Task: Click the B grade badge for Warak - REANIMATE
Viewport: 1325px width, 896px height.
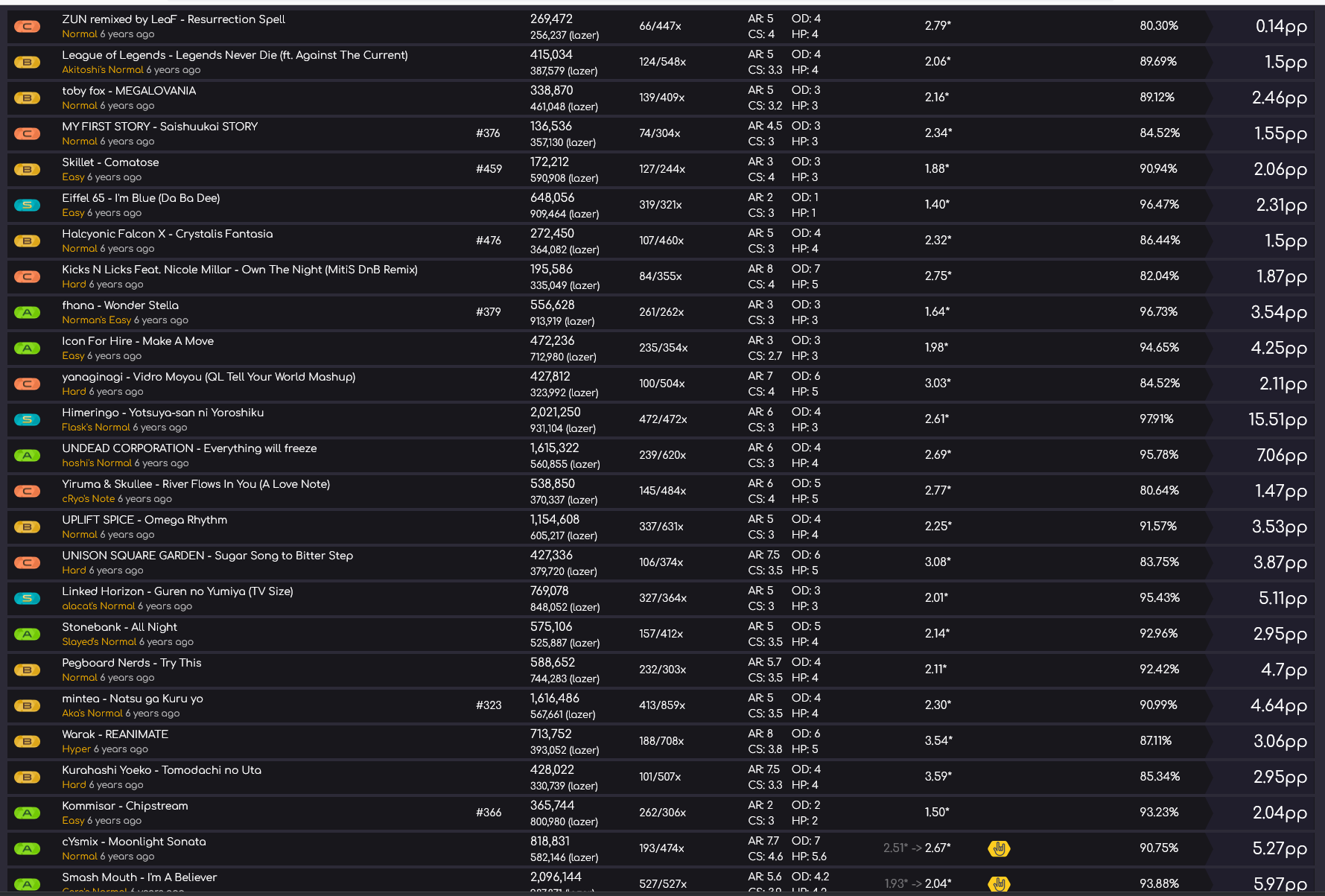Action: (28, 741)
